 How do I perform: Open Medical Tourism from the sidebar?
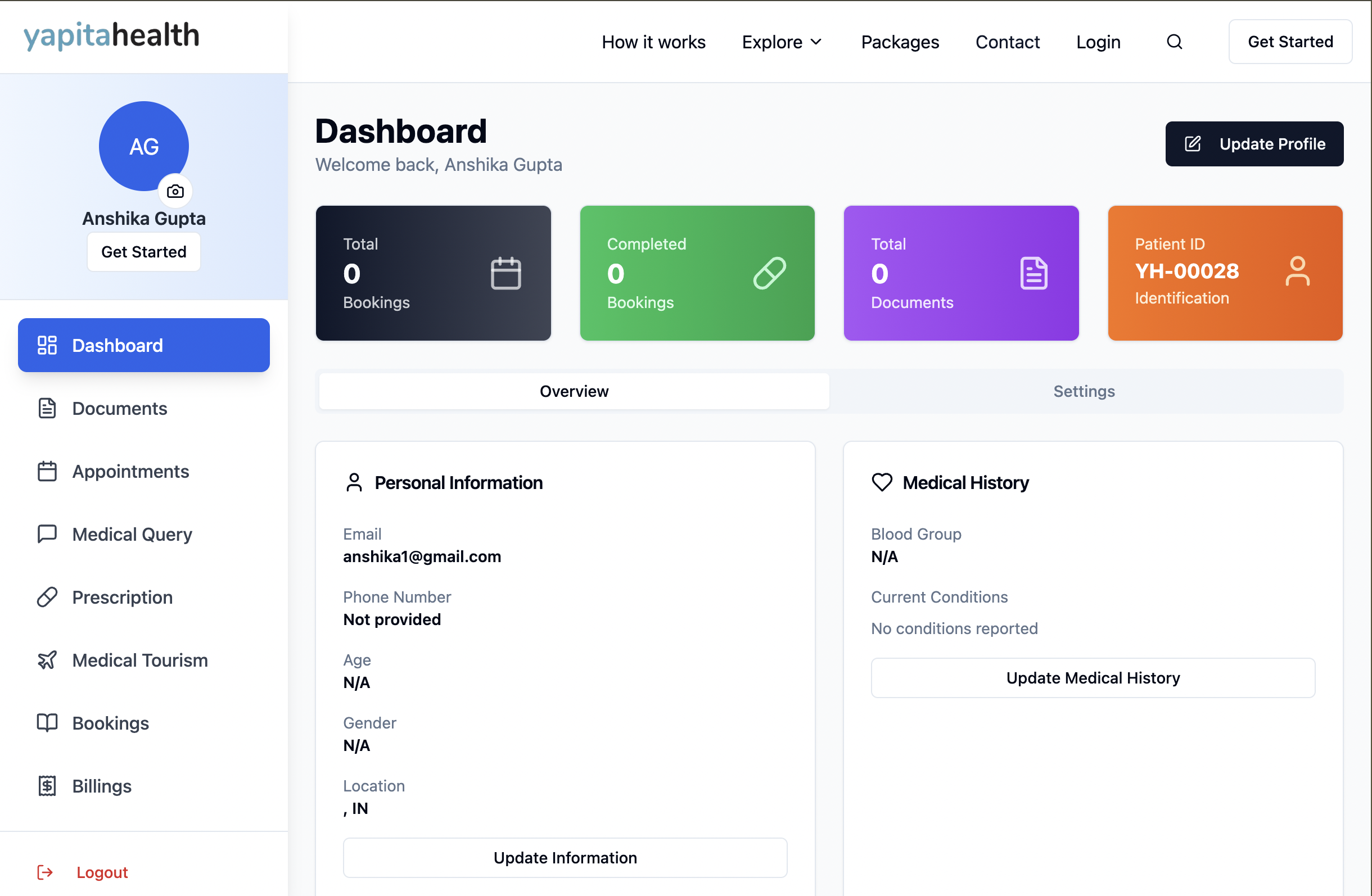[143, 660]
